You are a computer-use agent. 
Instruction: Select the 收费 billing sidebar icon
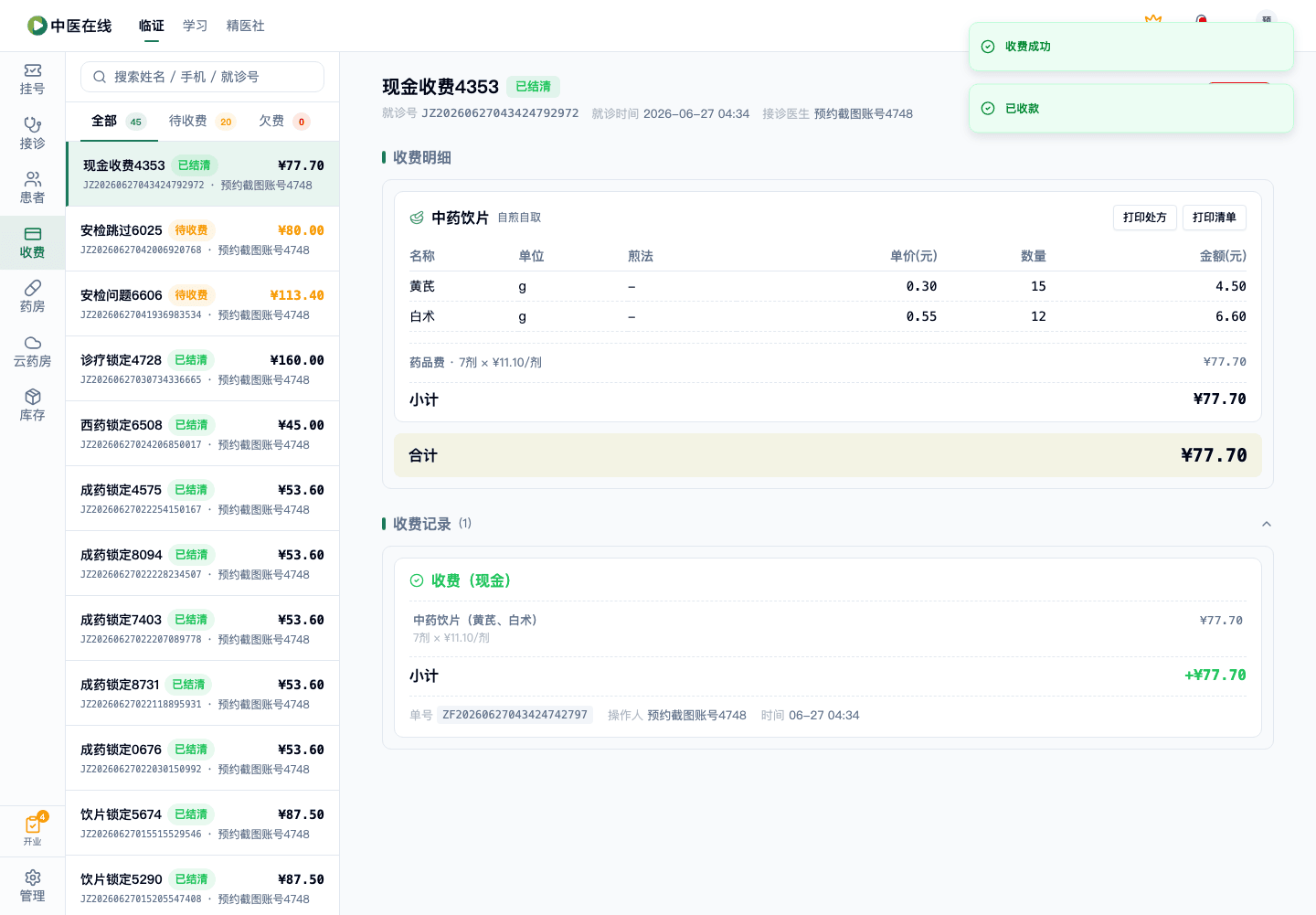(x=32, y=243)
